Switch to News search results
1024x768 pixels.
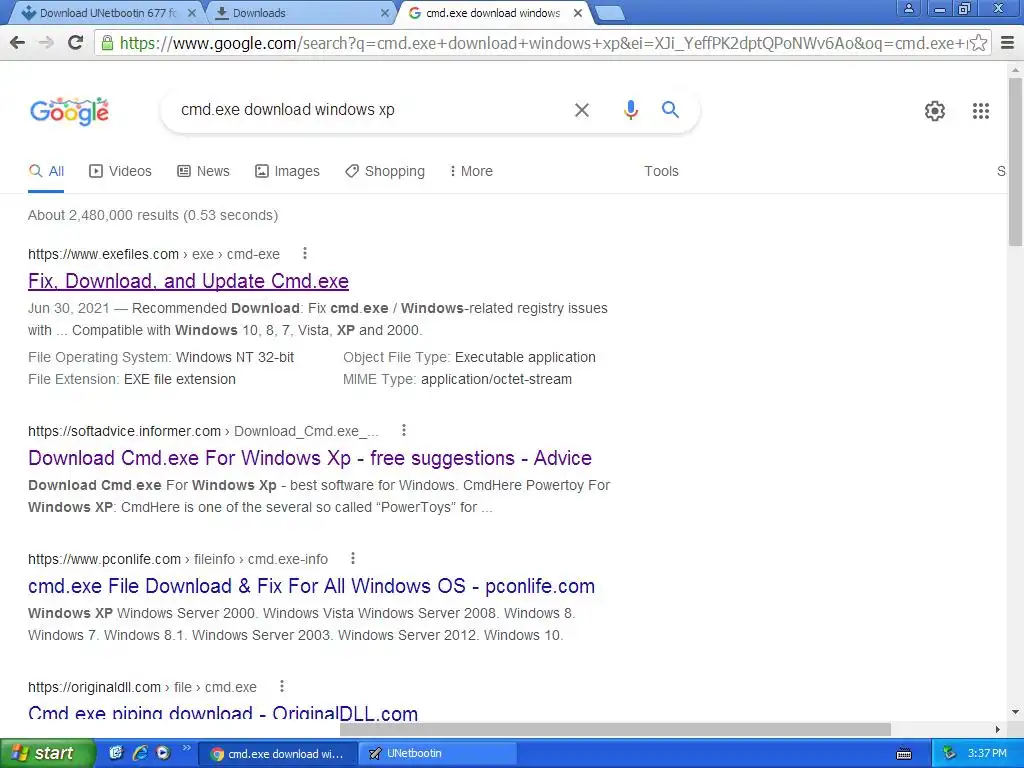point(203,171)
